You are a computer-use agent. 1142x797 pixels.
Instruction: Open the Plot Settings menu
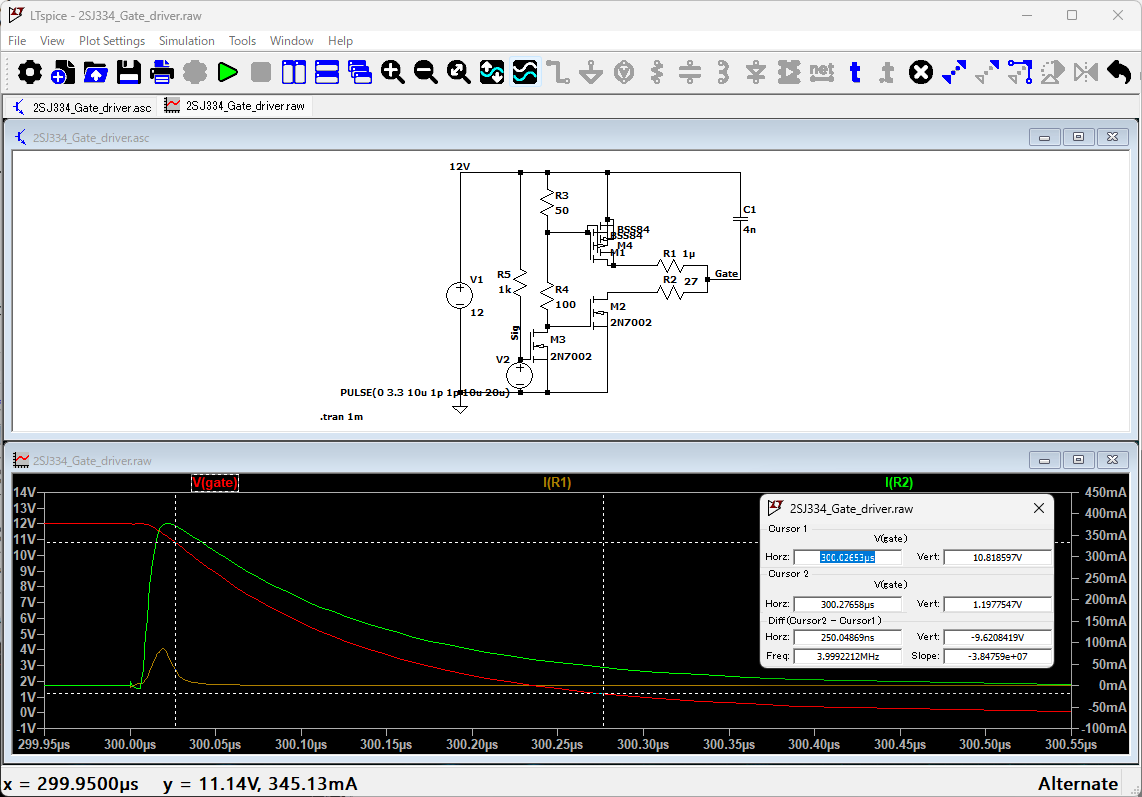tap(112, 41)
